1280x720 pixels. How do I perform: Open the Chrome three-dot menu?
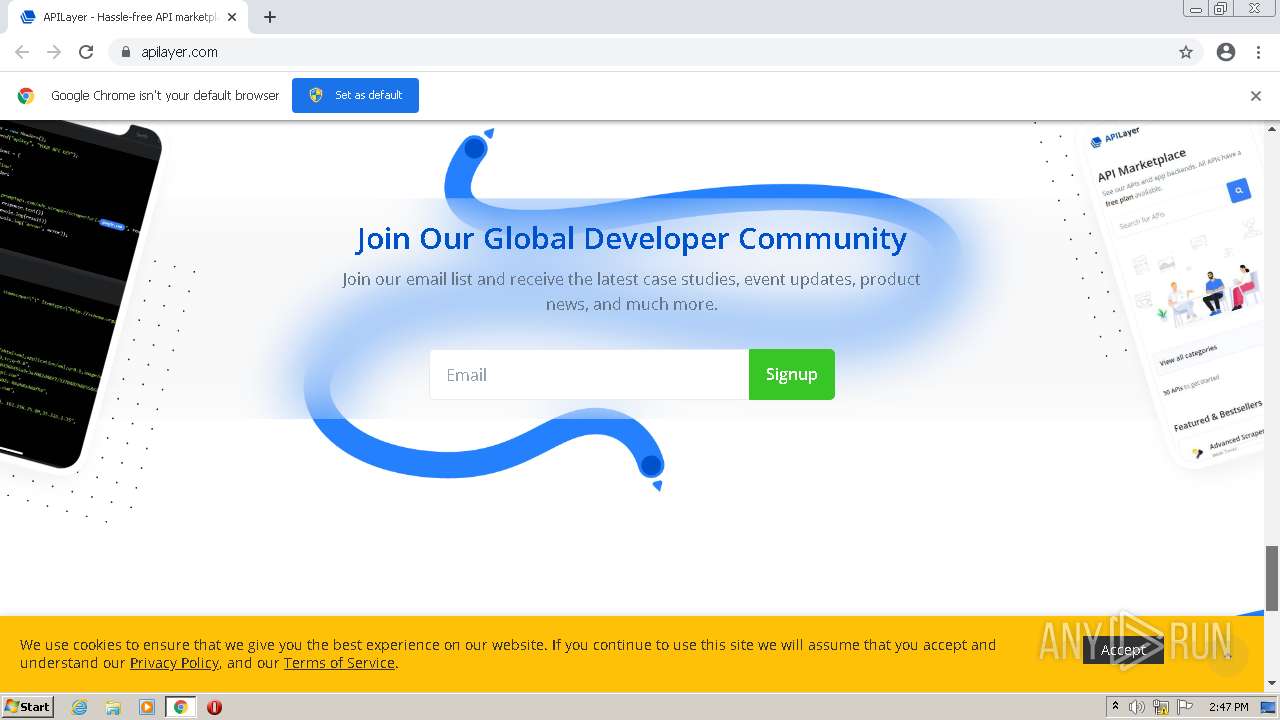(x=1258, y=52)
